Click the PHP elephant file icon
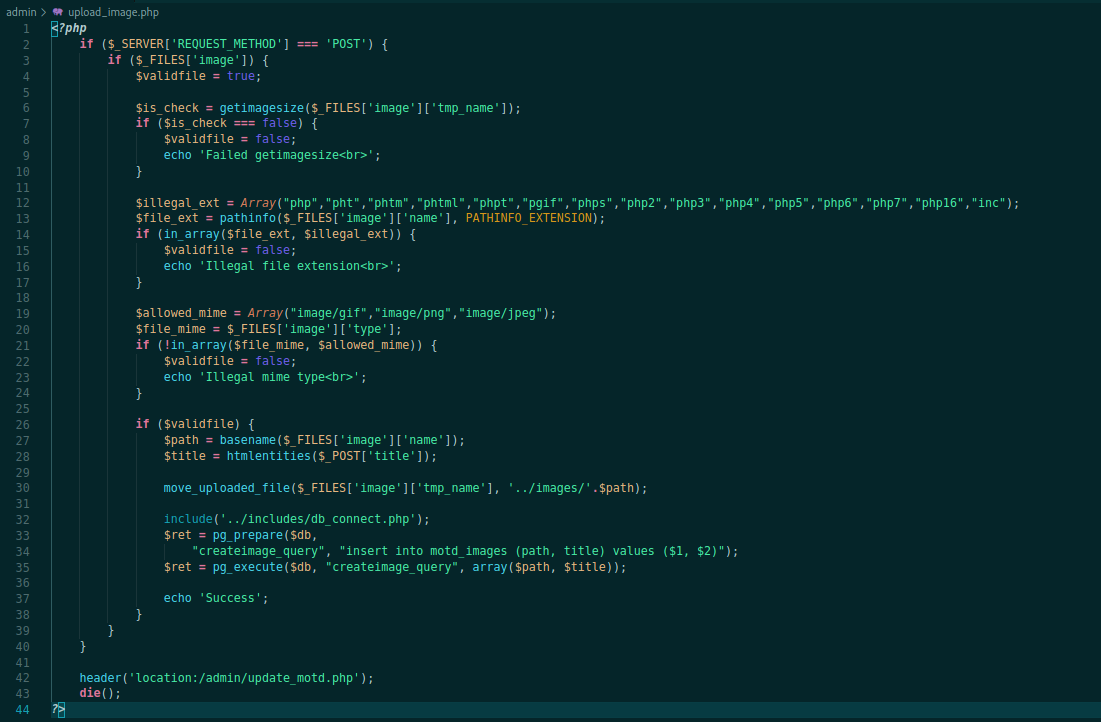The height and width of the screenshot is (722, 1101). 58,12
